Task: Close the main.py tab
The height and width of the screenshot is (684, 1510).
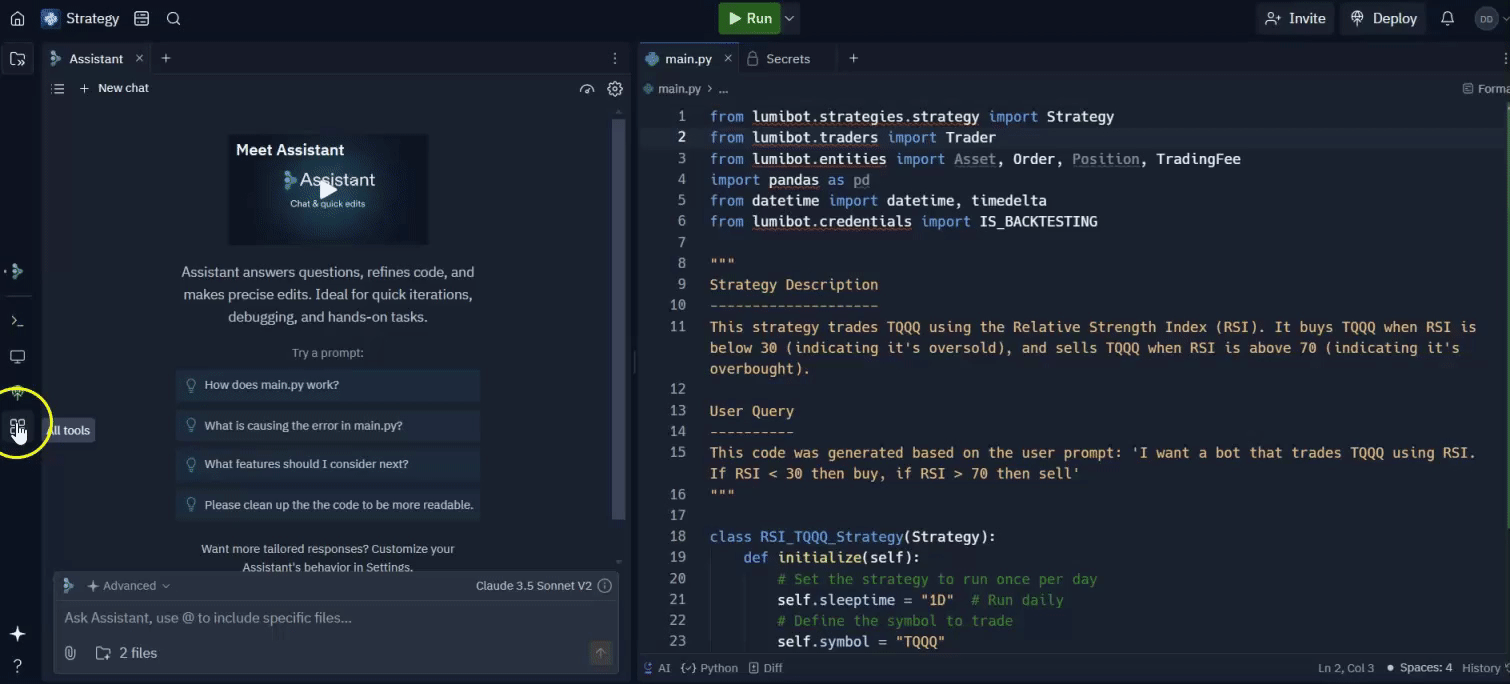Action: (728, 59)
